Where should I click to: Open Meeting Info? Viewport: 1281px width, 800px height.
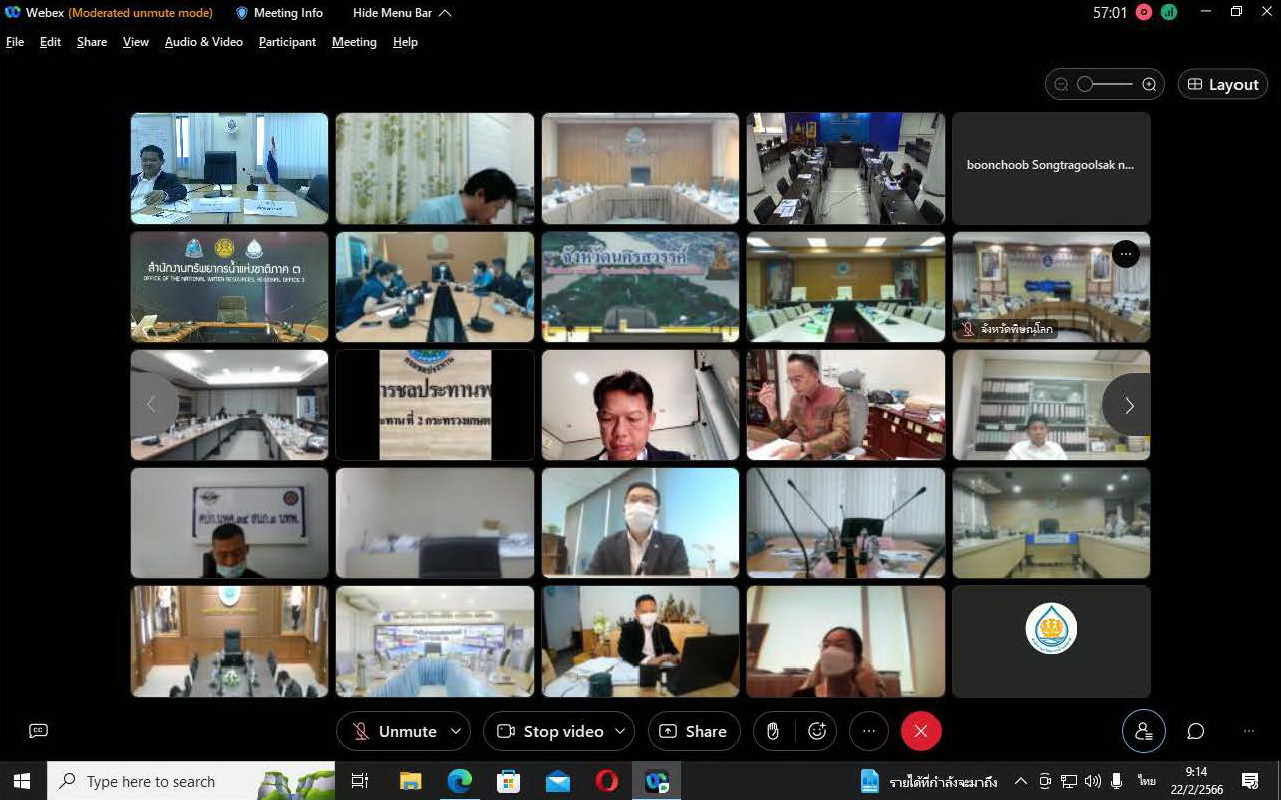[279, 13]
